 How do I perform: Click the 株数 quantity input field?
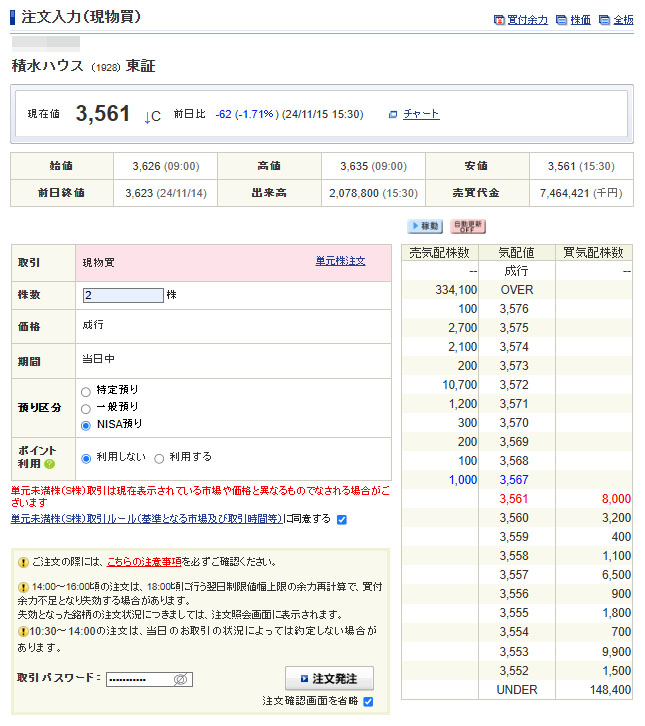(123, 295)
